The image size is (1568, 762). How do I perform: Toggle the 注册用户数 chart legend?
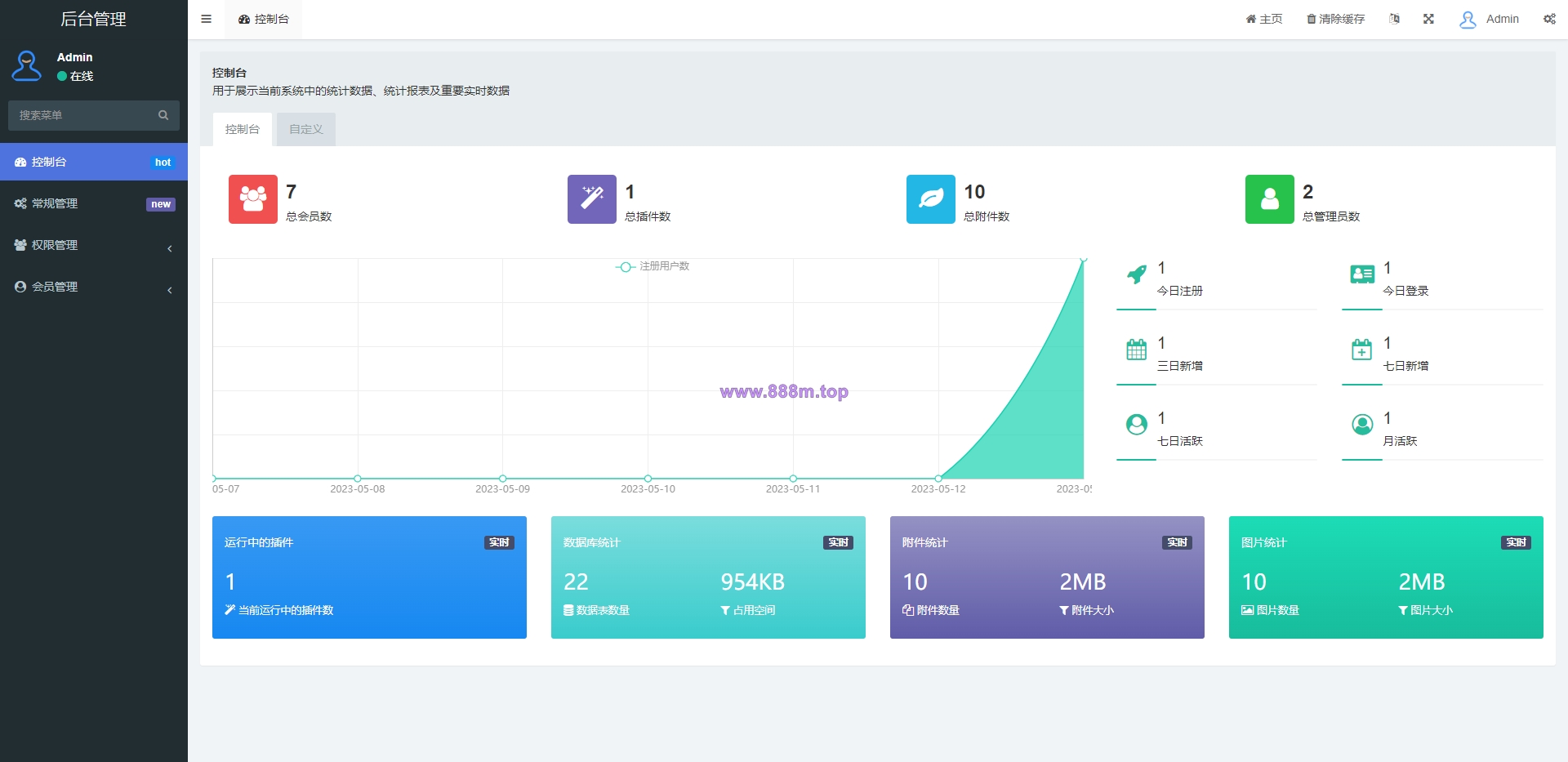click(x=653, y=266)
